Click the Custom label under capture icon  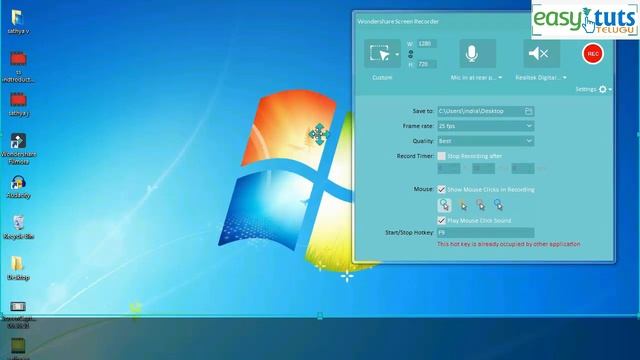(x=382, y=78)
